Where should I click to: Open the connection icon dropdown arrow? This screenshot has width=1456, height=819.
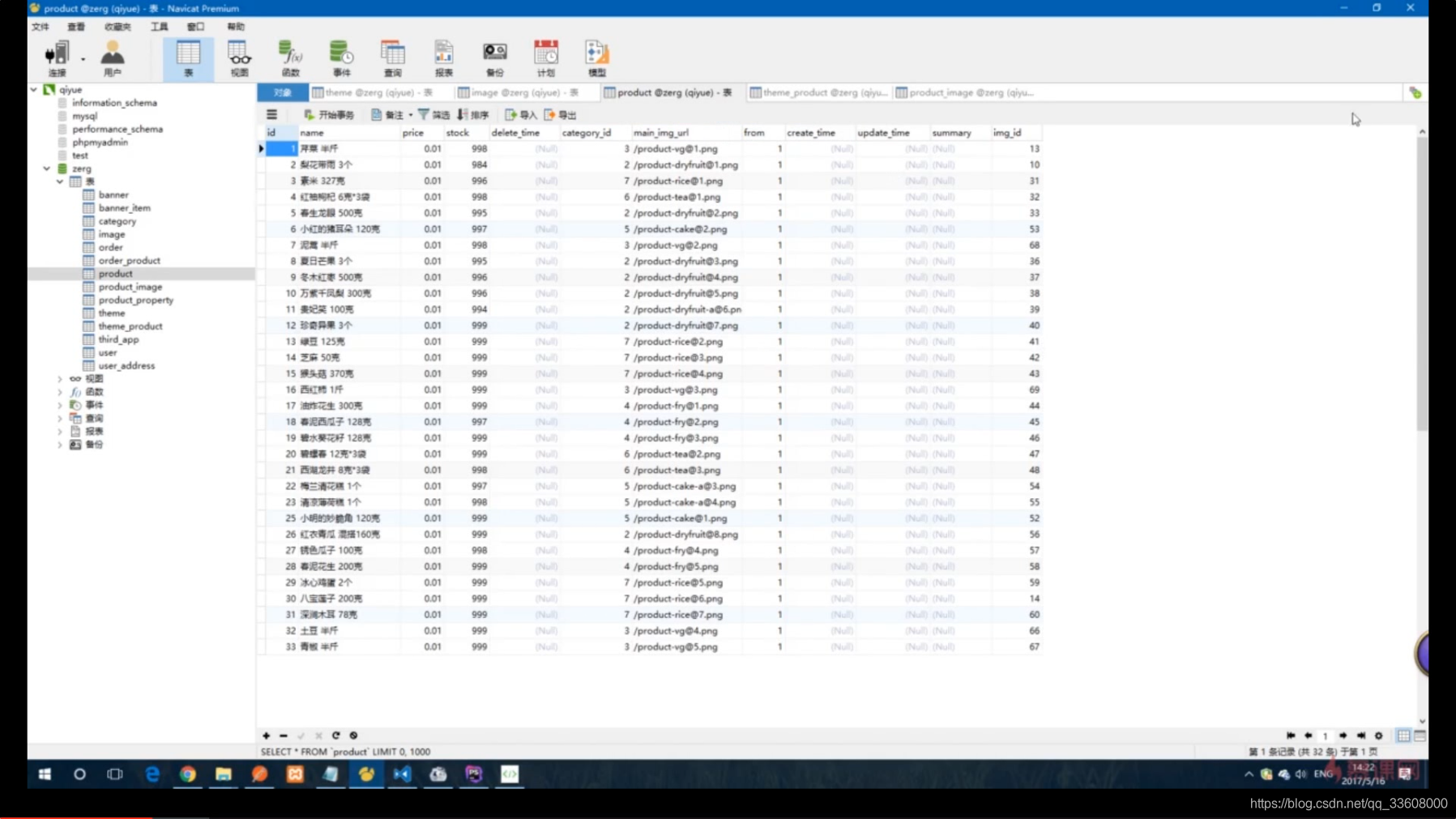click(x=83, y=58)
